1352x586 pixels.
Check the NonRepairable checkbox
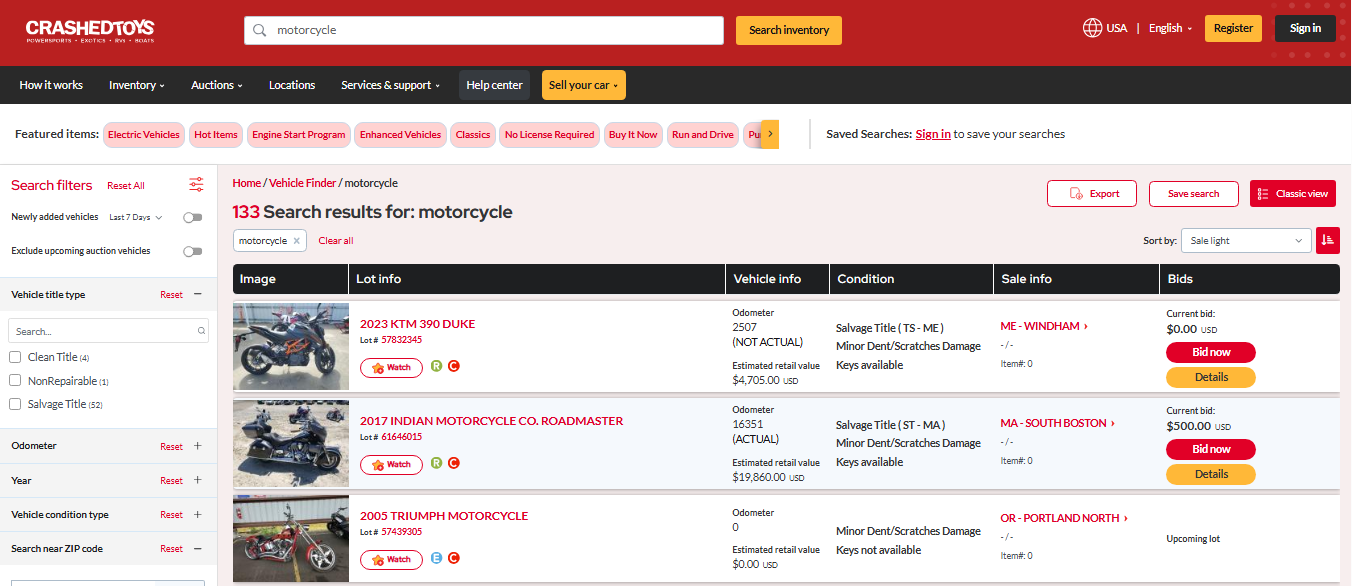click(x=15, y=380)
